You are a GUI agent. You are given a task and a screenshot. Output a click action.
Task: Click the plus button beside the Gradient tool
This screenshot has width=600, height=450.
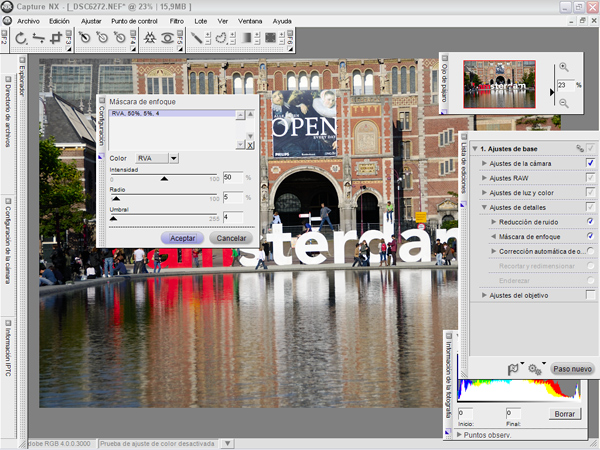257,35
